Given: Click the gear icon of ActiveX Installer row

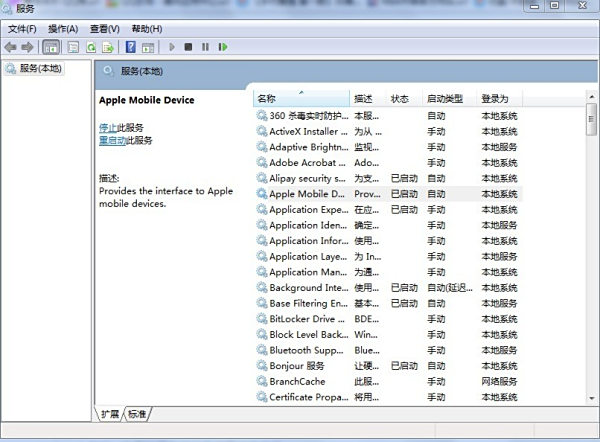Looking at the screenshot, I should point(262,131).
